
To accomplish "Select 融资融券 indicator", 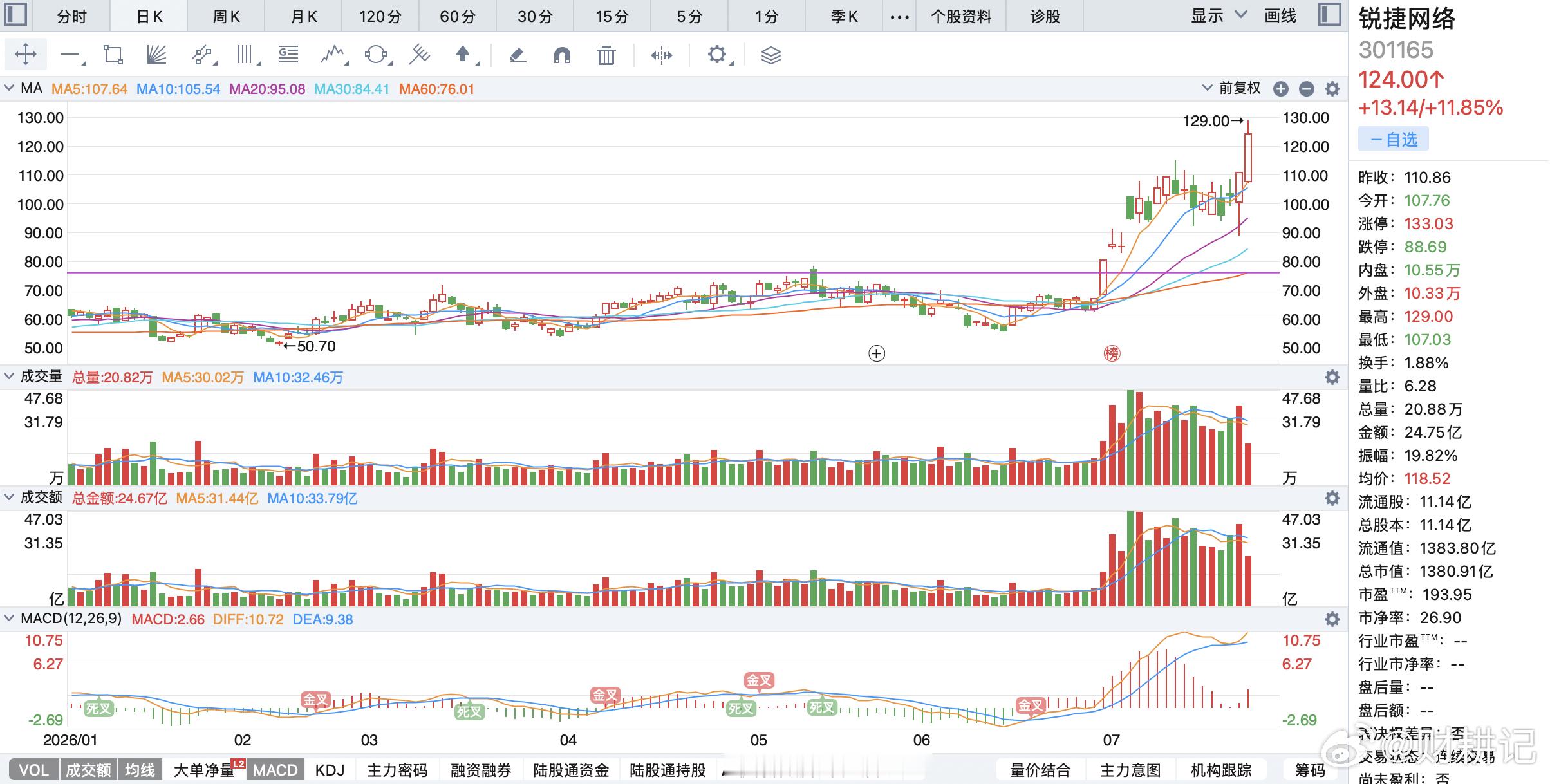I will tap(481, 770).
